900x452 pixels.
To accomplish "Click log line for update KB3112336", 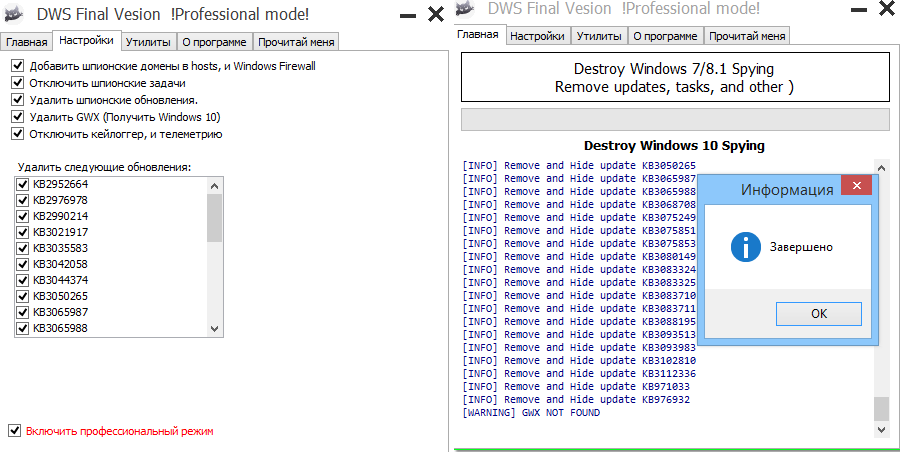I will point(579,373).
